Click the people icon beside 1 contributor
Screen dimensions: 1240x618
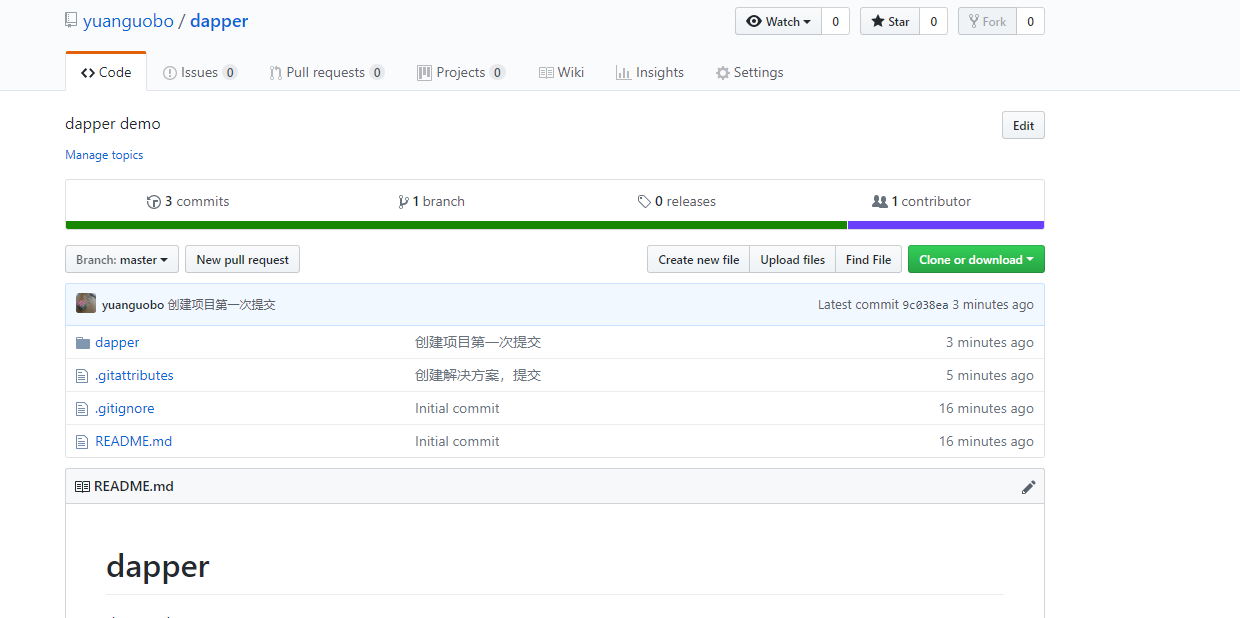click(x=879, y=202)
